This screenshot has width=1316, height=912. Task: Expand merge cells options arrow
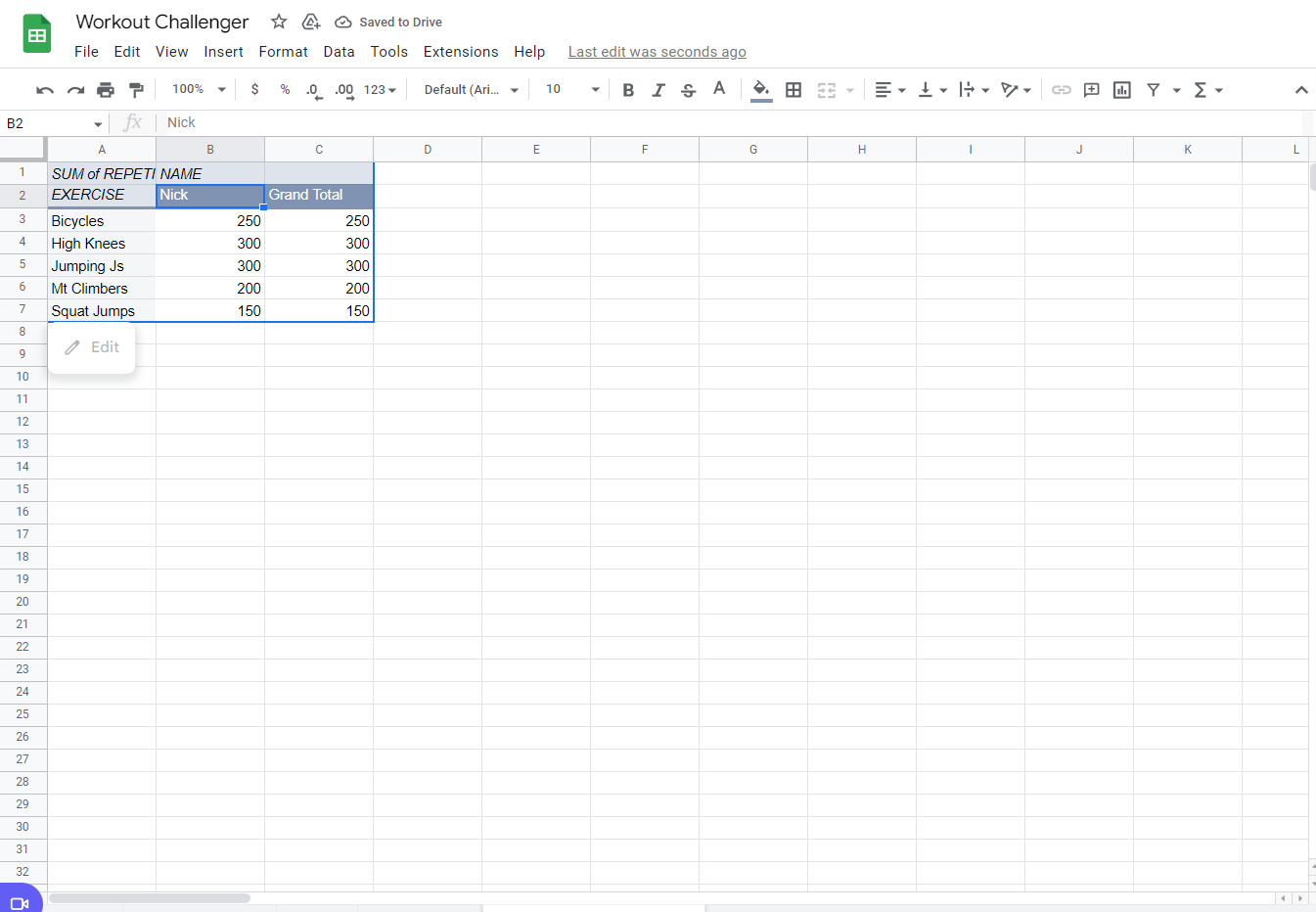850,90
